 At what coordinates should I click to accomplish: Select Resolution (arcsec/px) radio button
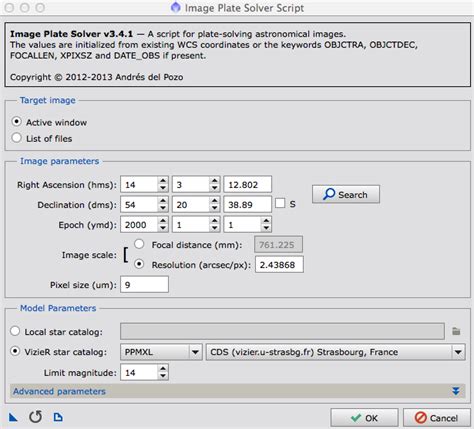click(139, 264)
